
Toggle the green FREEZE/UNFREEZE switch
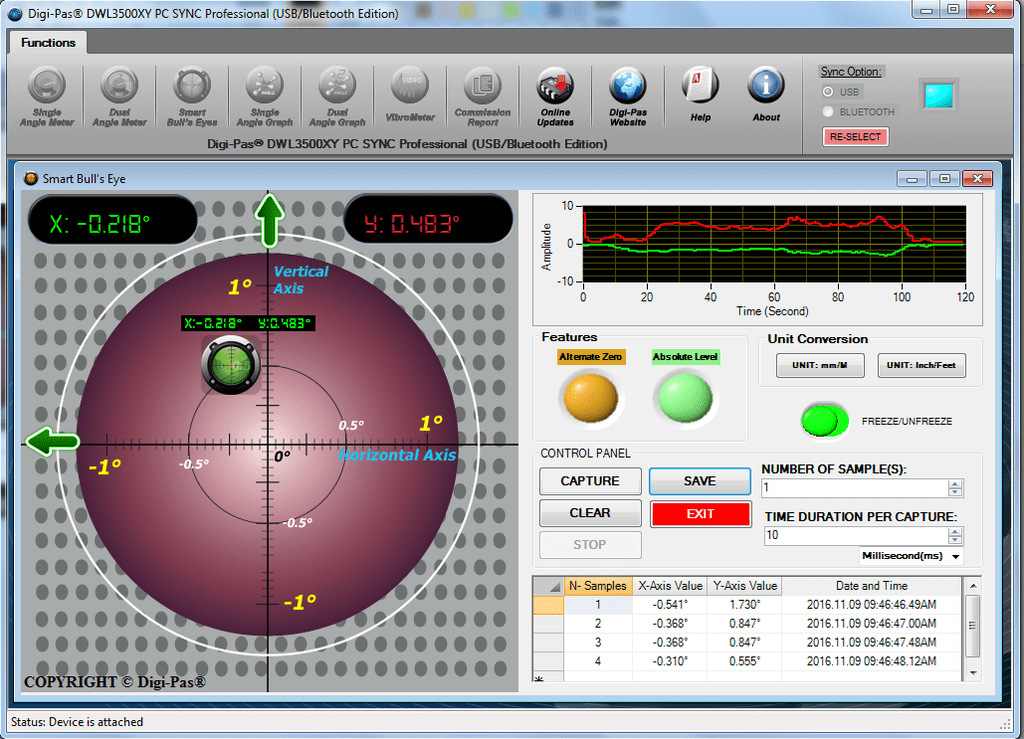click(824, 421)
